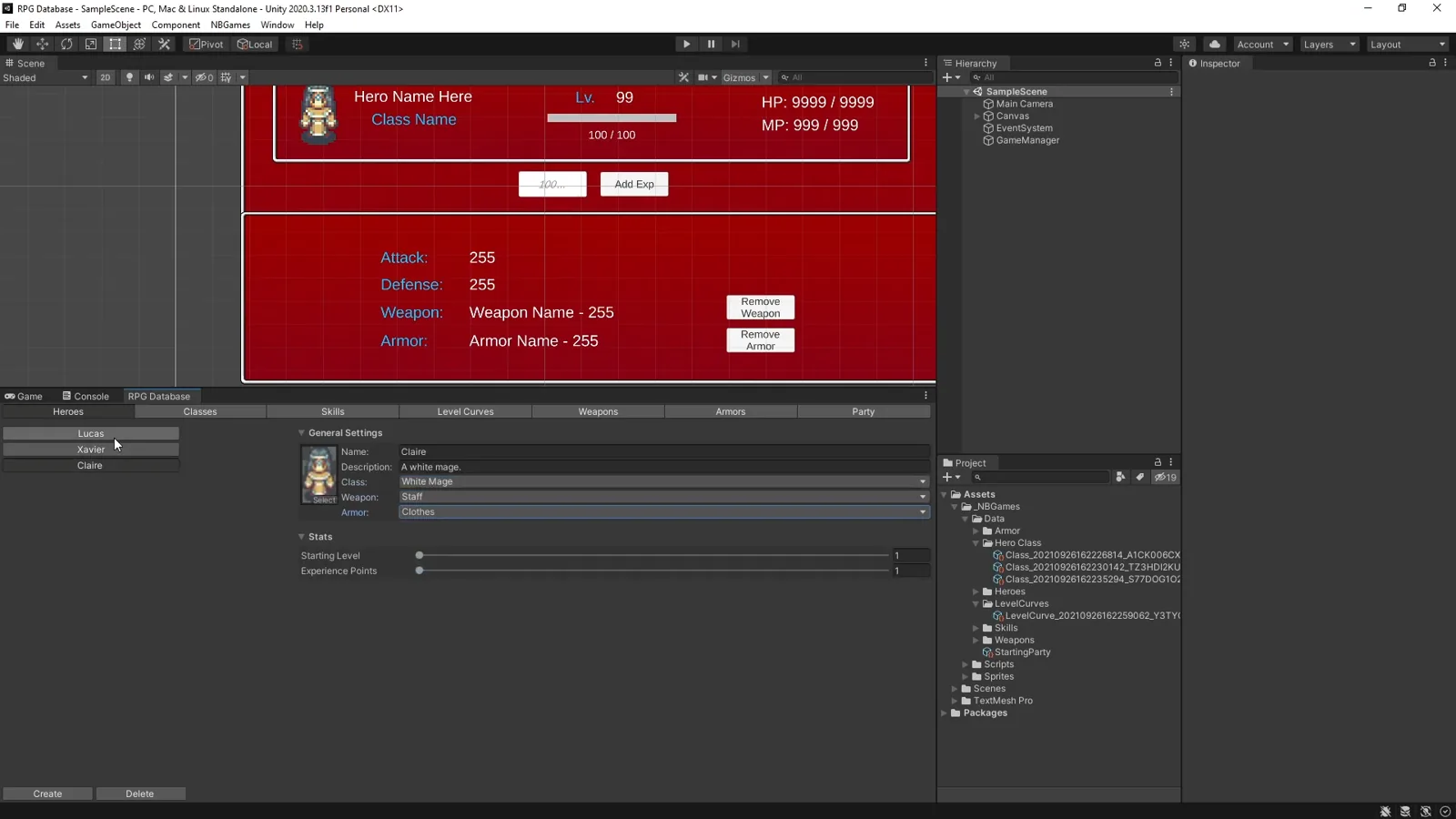Select the Move tool
Screen dimensions: 1456x819
(x=42, y=44)
